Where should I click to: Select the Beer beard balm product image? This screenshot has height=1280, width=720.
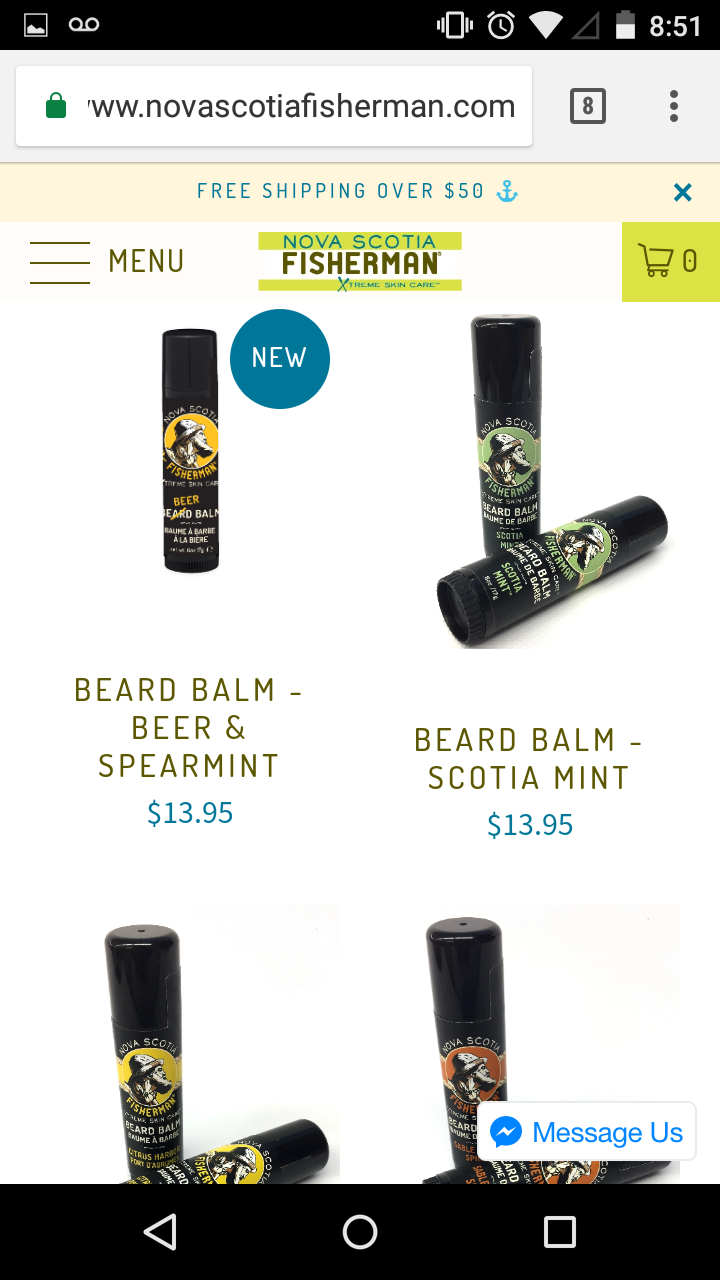190,450
